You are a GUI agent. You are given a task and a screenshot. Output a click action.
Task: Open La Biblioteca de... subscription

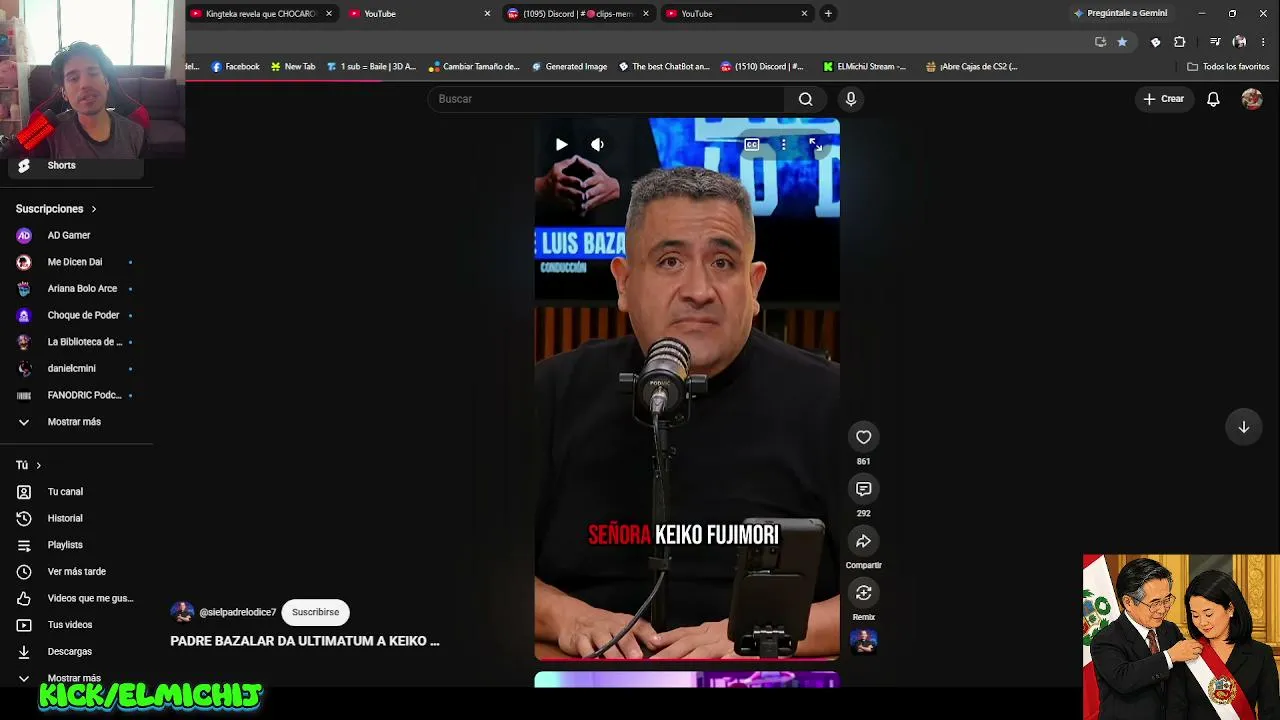coord(76,342)
